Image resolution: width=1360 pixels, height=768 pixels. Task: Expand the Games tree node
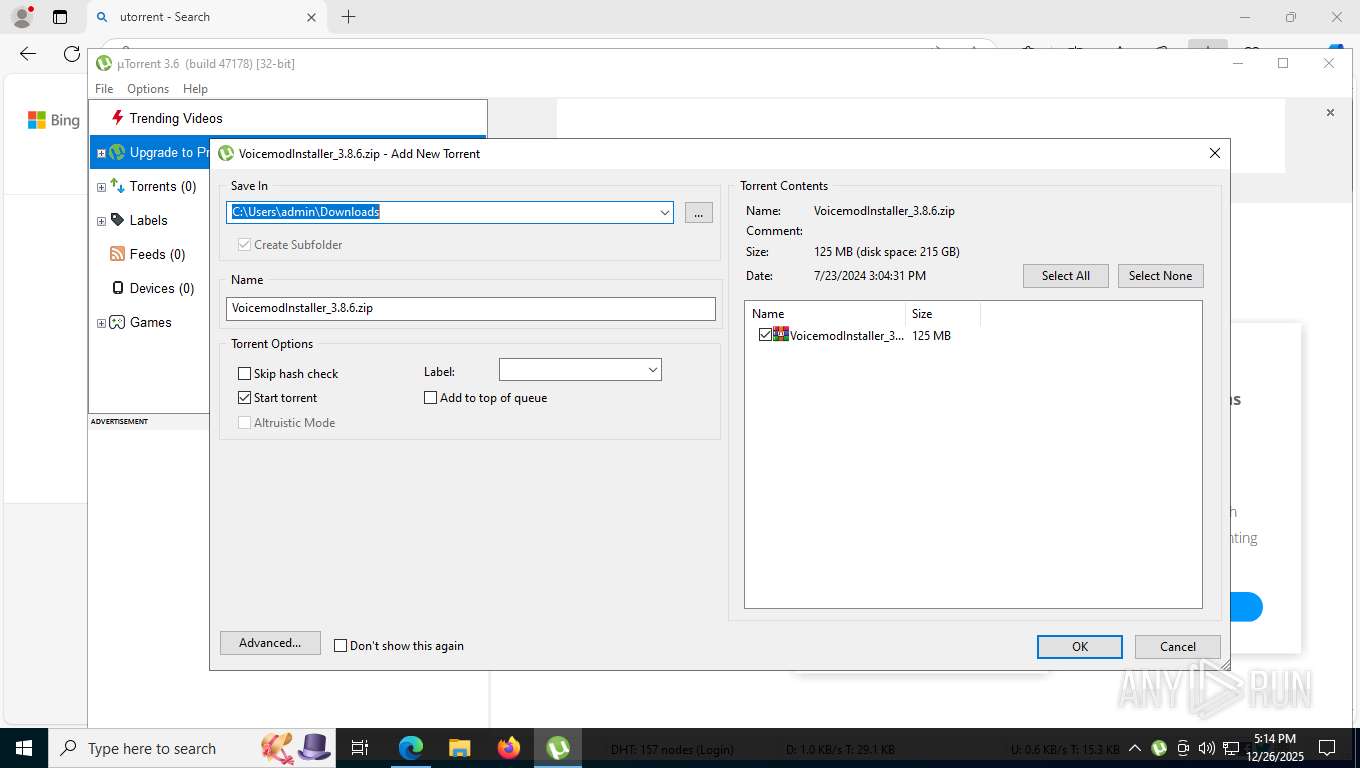pos(101,323)
